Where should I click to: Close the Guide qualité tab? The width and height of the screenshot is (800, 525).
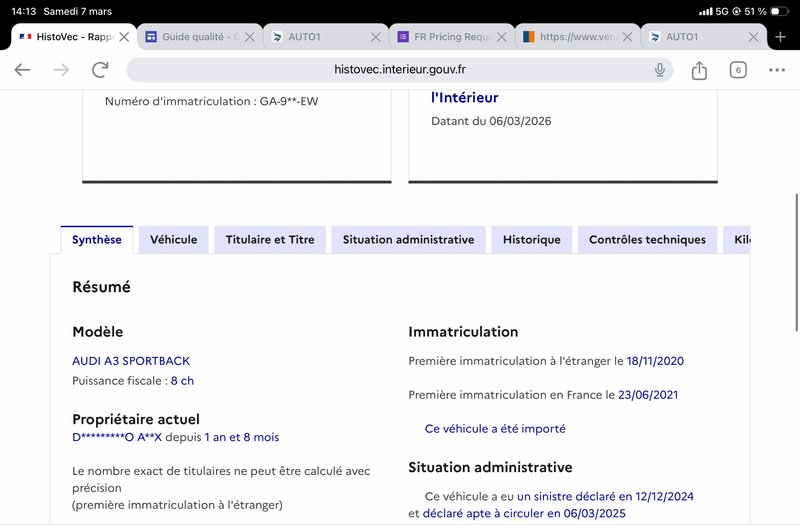point(249,37)
